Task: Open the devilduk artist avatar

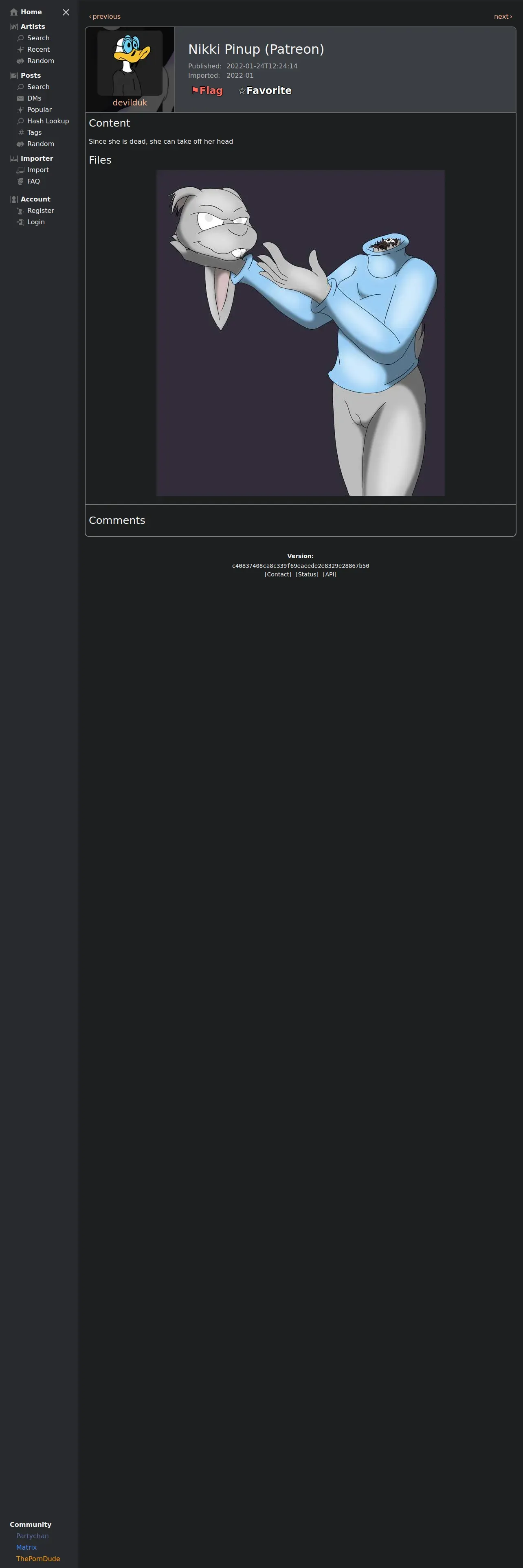Action: [x=130, y=64]
